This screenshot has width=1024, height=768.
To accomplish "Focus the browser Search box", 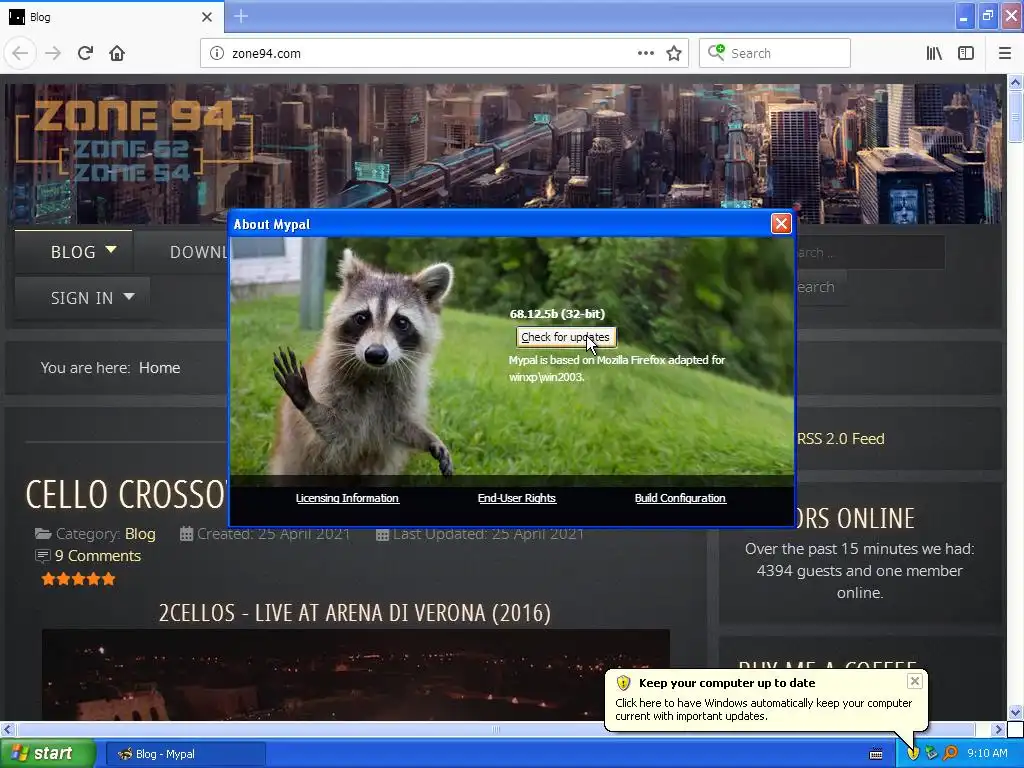I will point(775,53).
